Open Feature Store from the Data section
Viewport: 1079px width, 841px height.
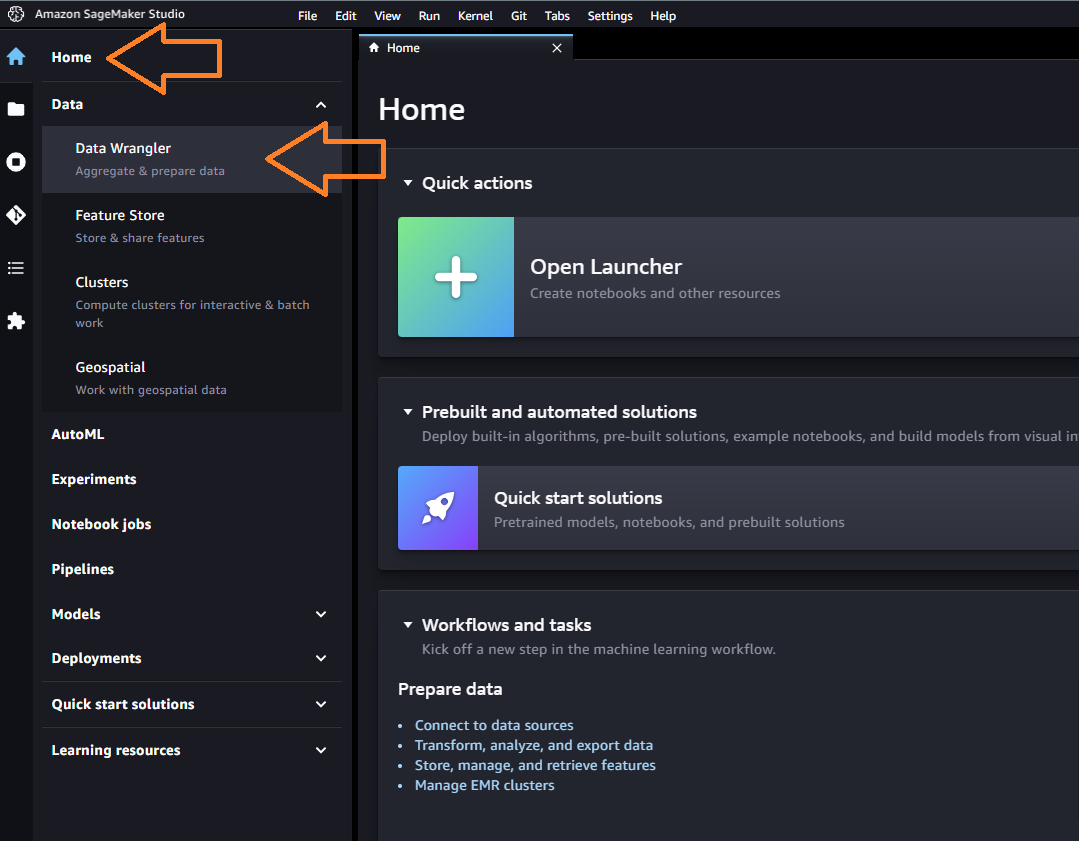click(192, 226)
